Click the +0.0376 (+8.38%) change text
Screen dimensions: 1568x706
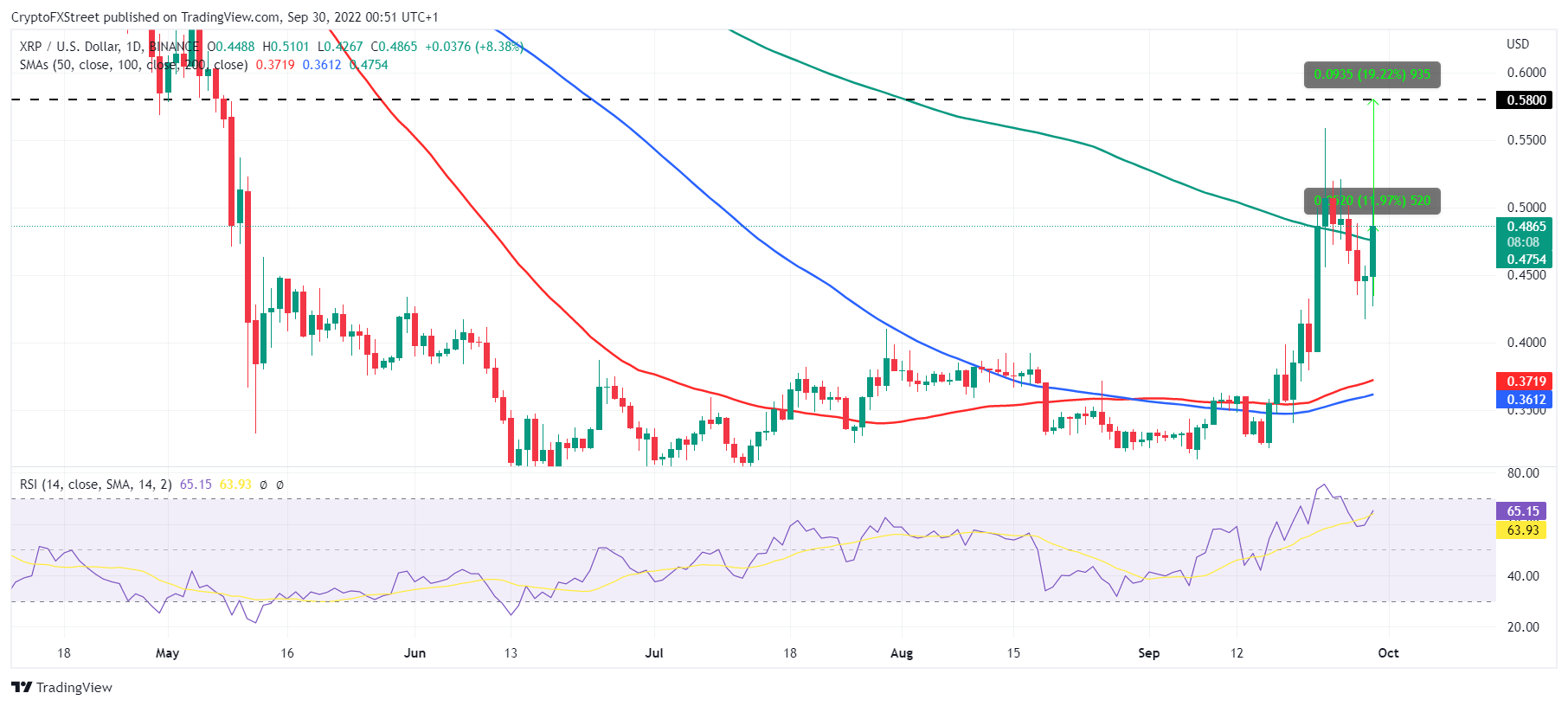tap(474, 47)
